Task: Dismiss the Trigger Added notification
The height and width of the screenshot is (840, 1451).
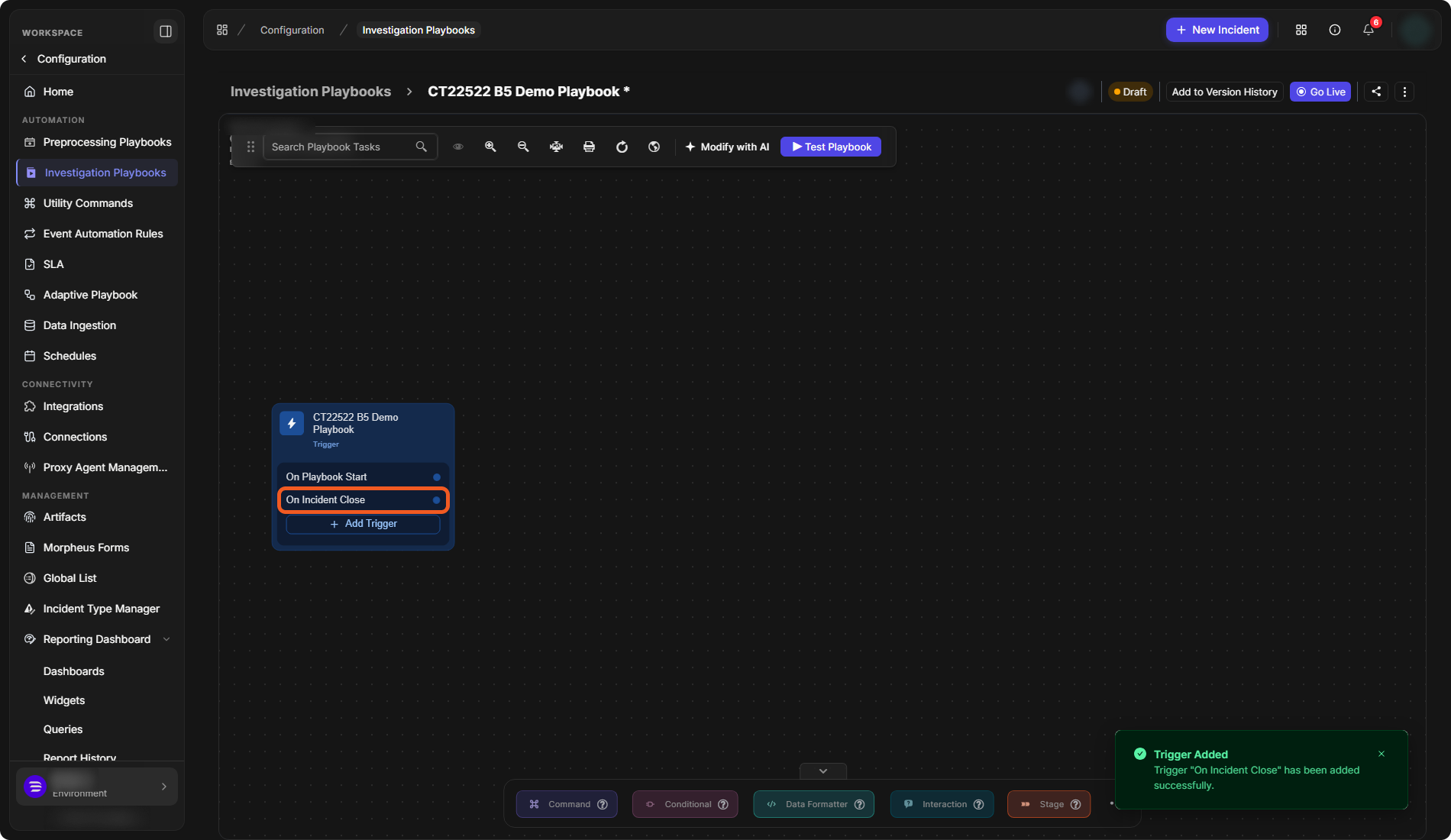Action: [x=1382, y=754]
